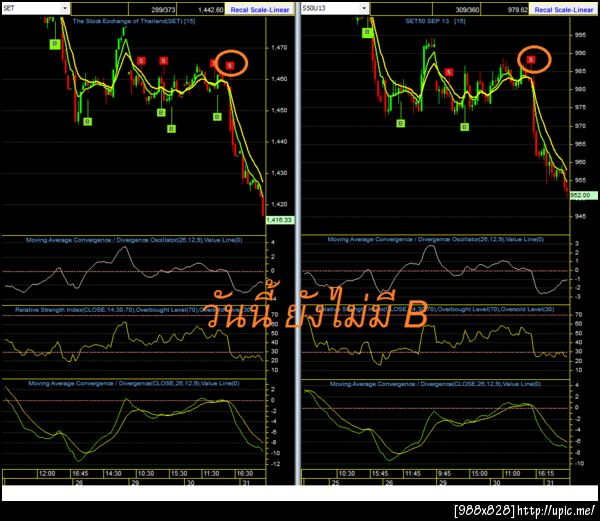Click the MACD Oscillator title in the SET50 panel
This screenshot has height=521, width=600.
coord(435,239)
